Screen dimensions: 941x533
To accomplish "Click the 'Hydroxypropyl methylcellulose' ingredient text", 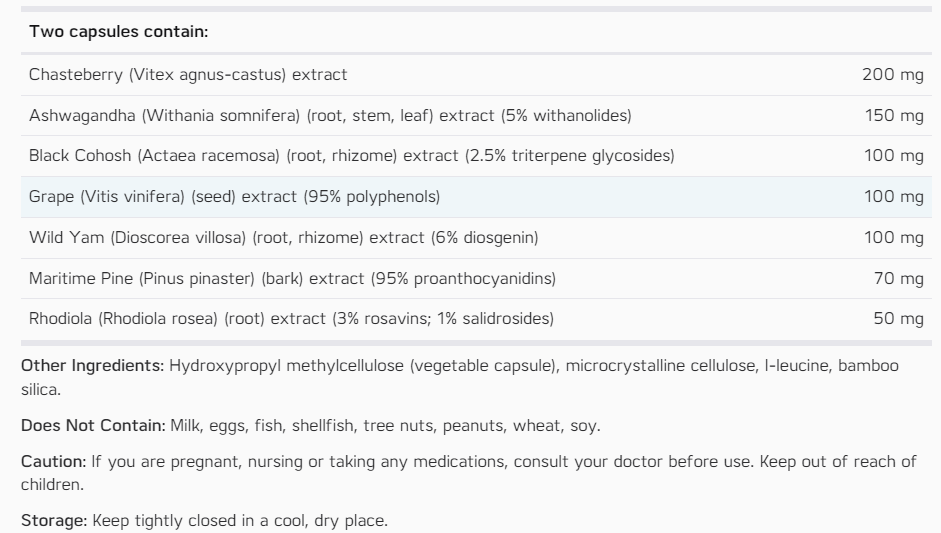I will click(286, 366).
